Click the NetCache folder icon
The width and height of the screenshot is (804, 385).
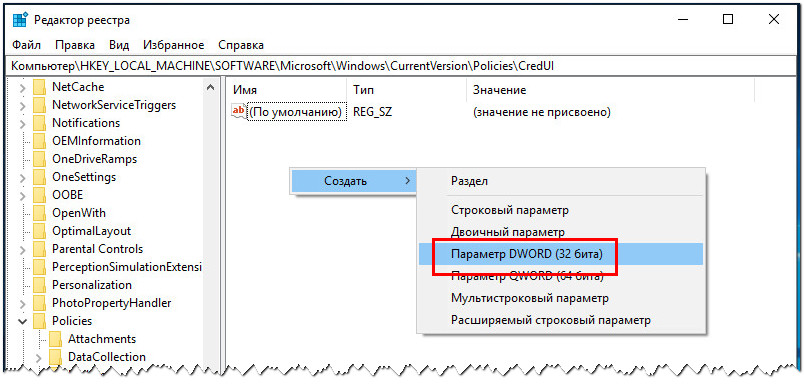39,88
